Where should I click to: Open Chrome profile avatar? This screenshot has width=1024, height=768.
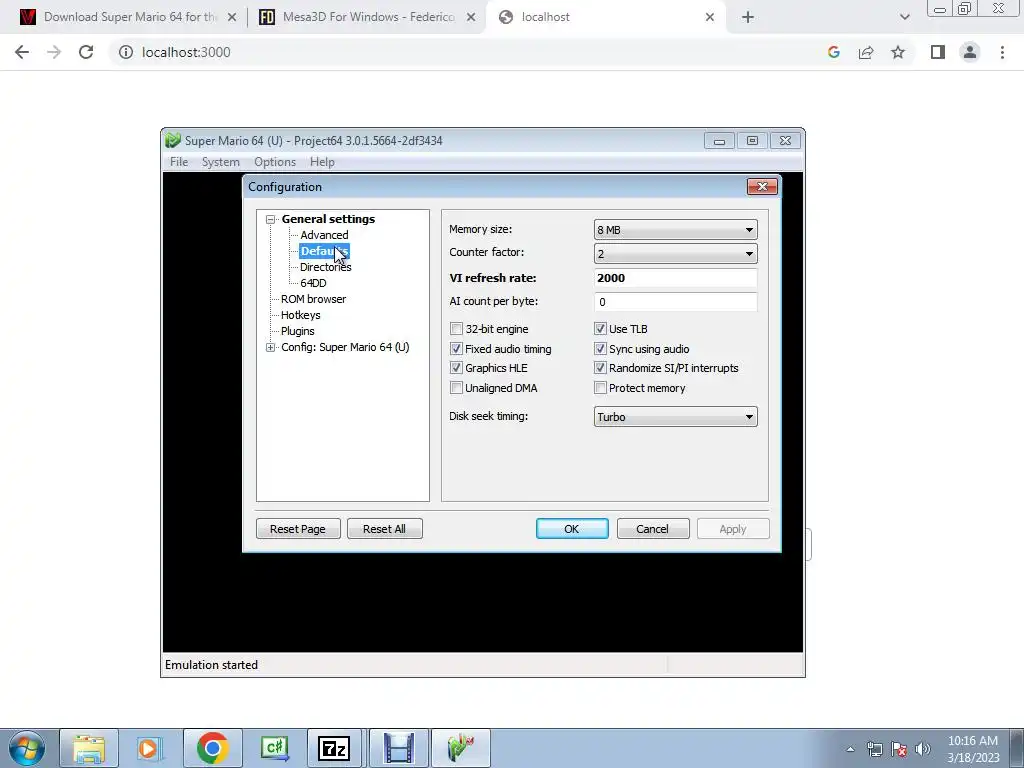(x=970, y=52)
